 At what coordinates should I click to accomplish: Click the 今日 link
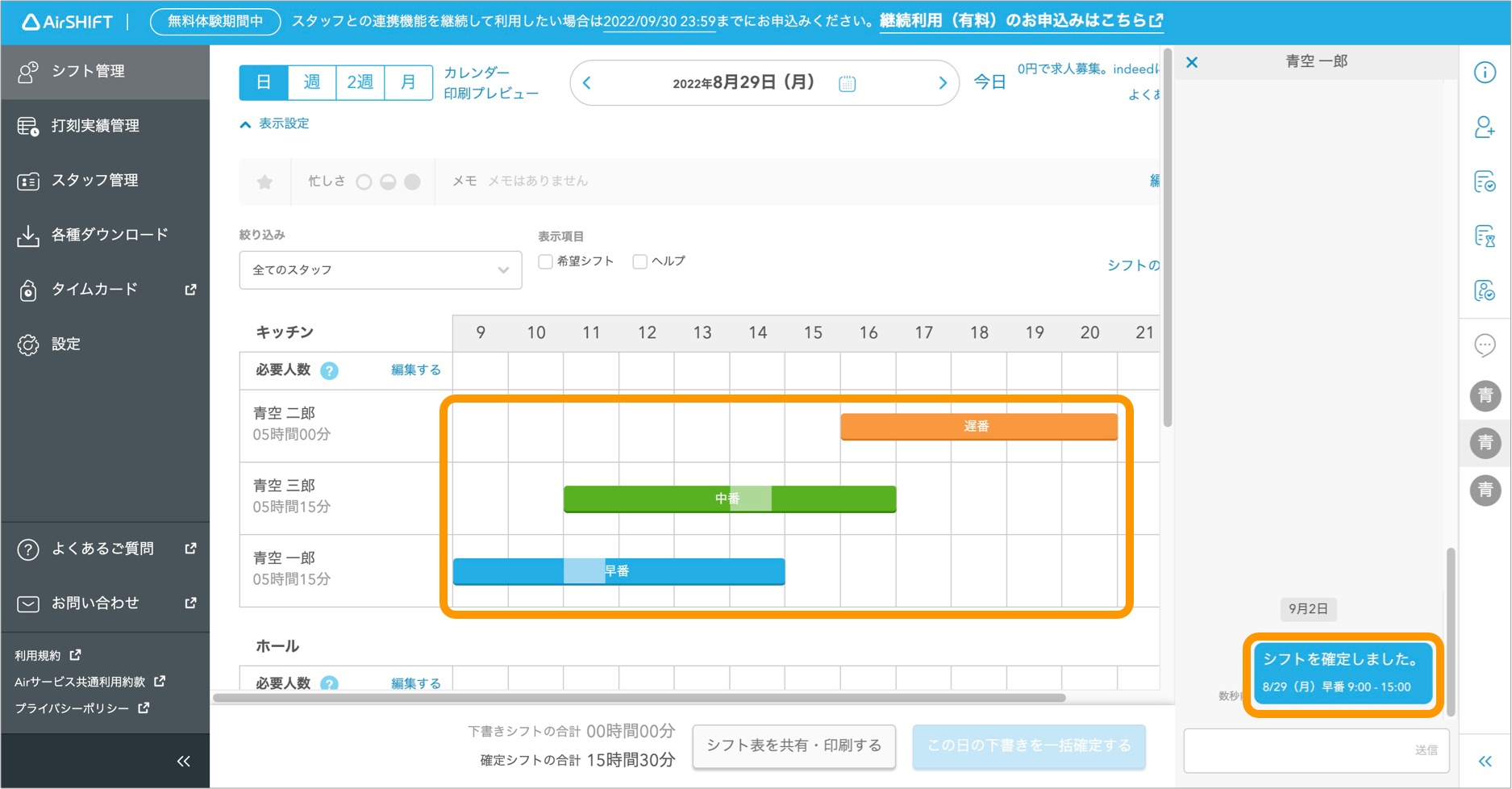tap(989, 82)
